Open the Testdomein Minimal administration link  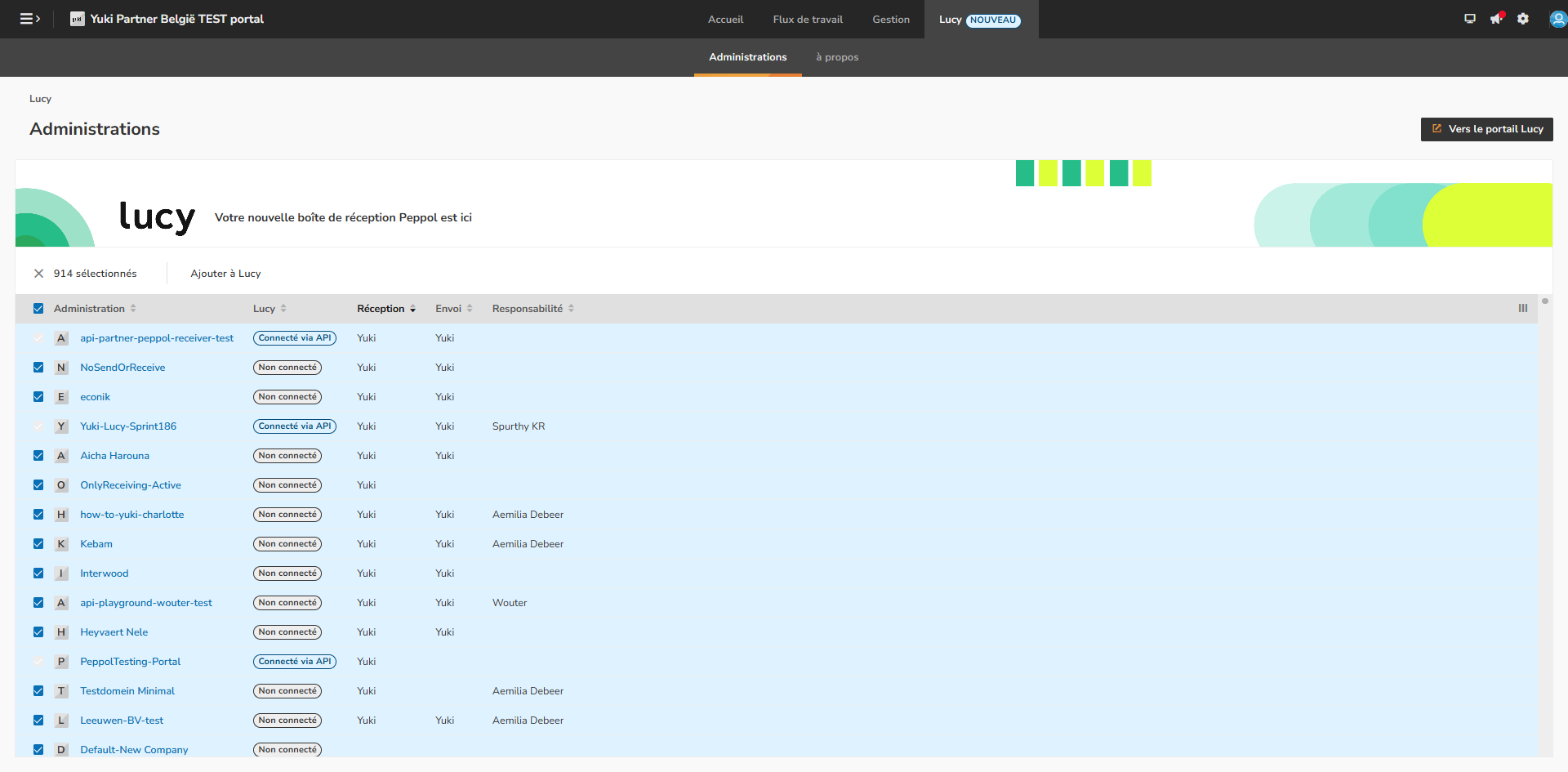click(127, 691)
